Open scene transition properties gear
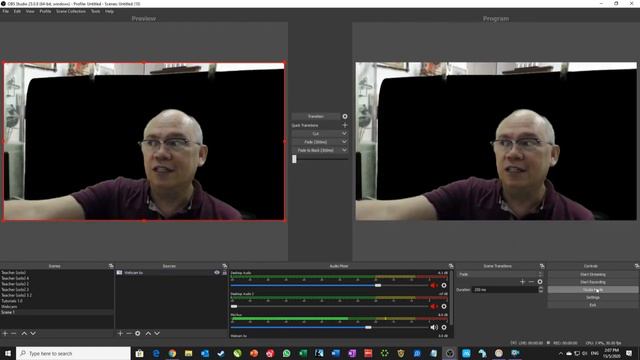Screen dimensions: 640x360 tap(540, 282)
